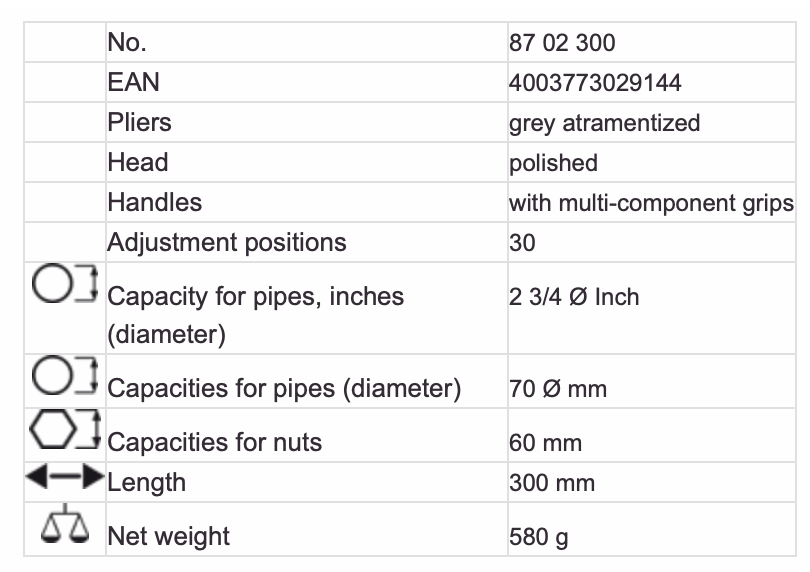Click the "grey atramentized" pliers value
The height and width of the screenshot is (572, 810).
coord(604,123)
